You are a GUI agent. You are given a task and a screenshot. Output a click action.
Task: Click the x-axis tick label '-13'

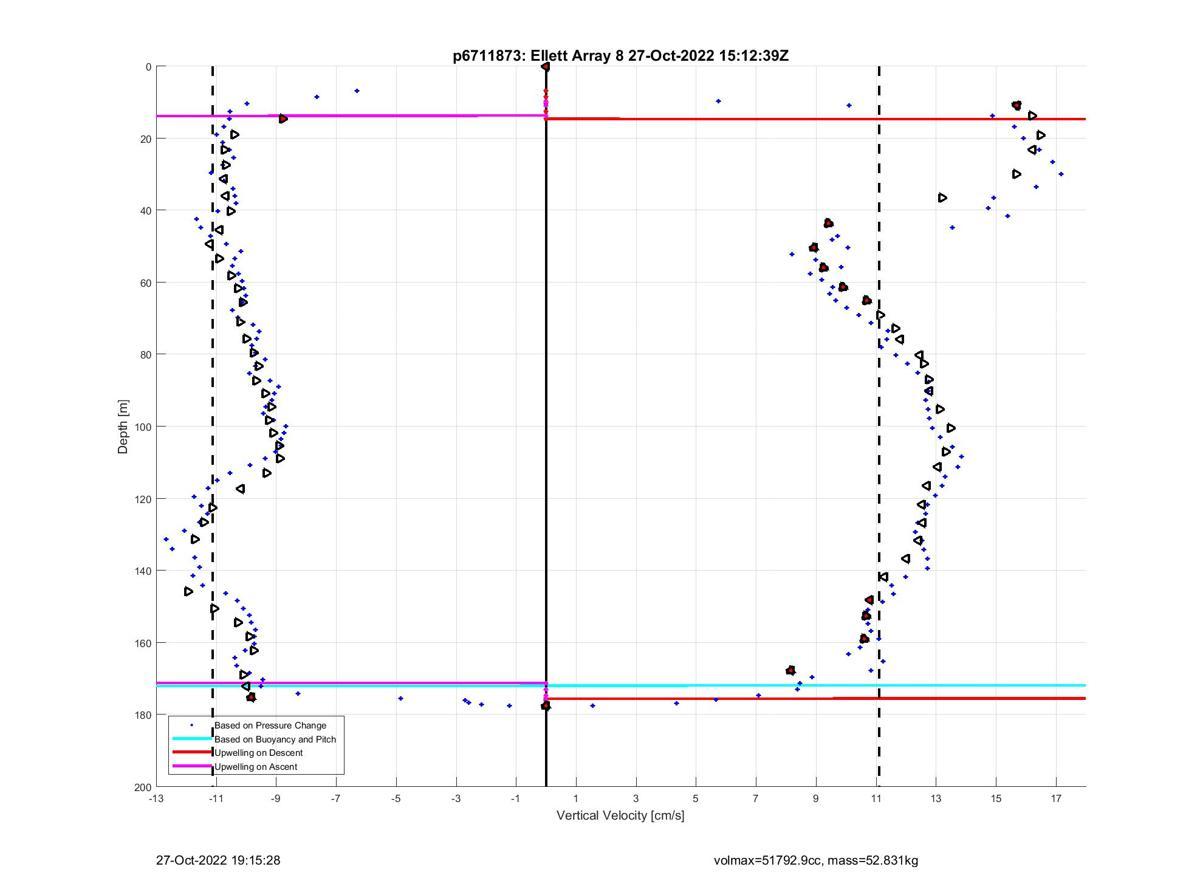pyautogui.click(x=156, y=798)
